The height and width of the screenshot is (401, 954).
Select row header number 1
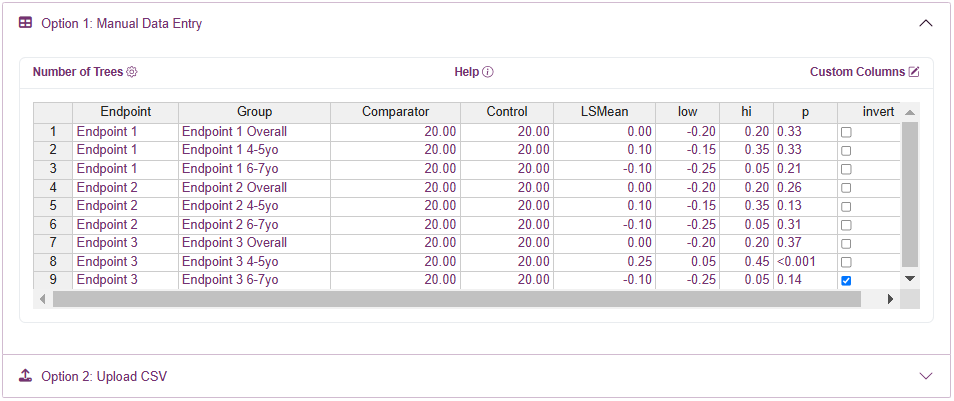(x=53, y=131)
